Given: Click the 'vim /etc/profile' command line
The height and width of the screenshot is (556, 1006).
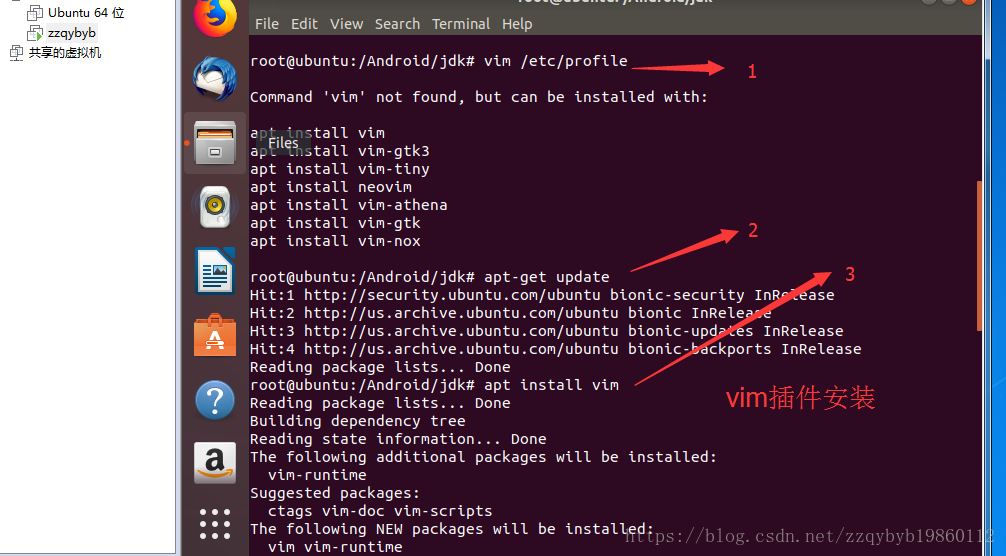Looking at the screenshot, I should click(439, 61).
